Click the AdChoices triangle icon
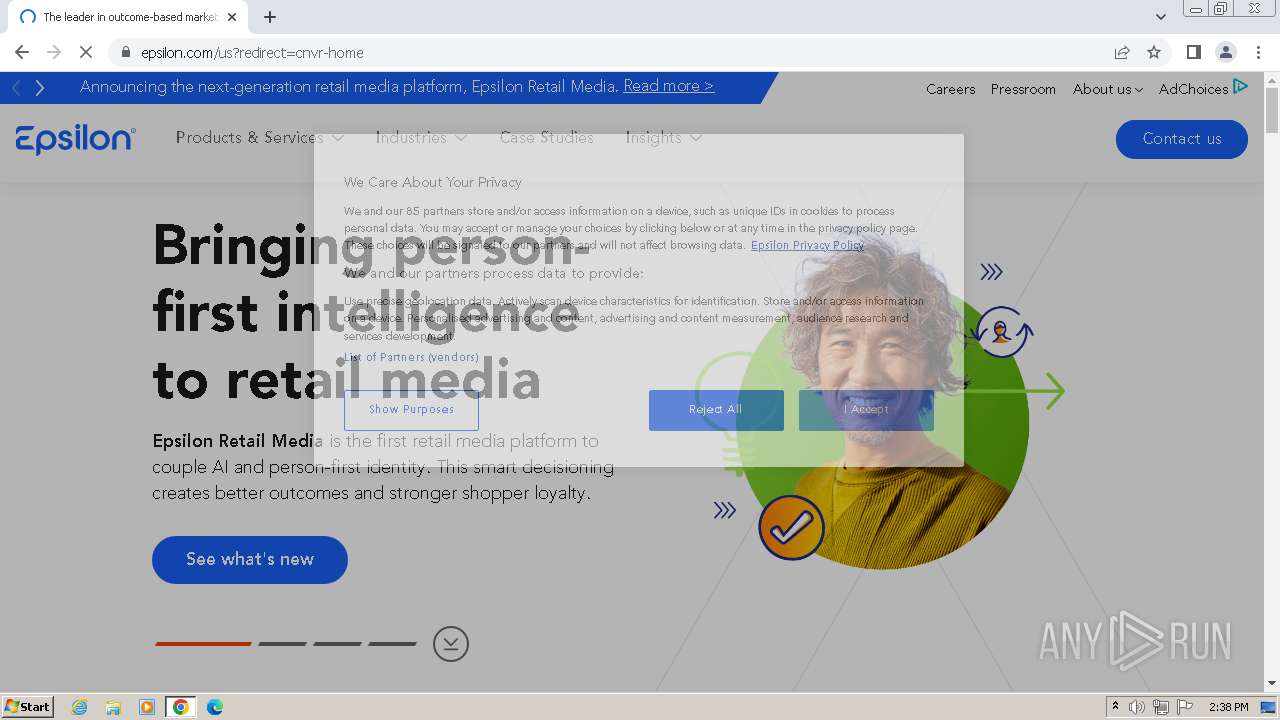Viewport: 1280px width, 720px height. (1240, 87)
